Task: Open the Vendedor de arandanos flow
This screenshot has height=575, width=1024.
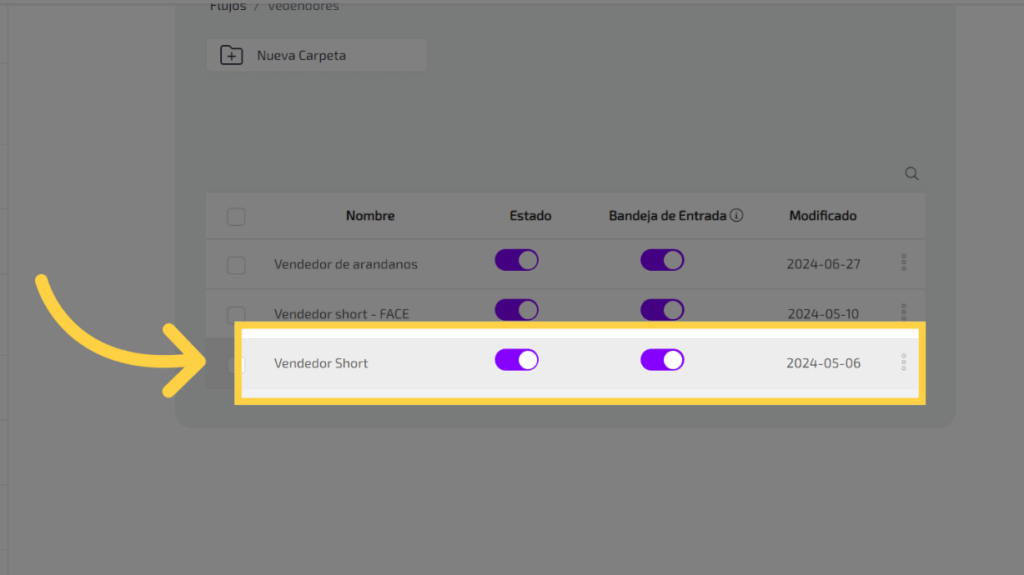Action: point(345,265)
